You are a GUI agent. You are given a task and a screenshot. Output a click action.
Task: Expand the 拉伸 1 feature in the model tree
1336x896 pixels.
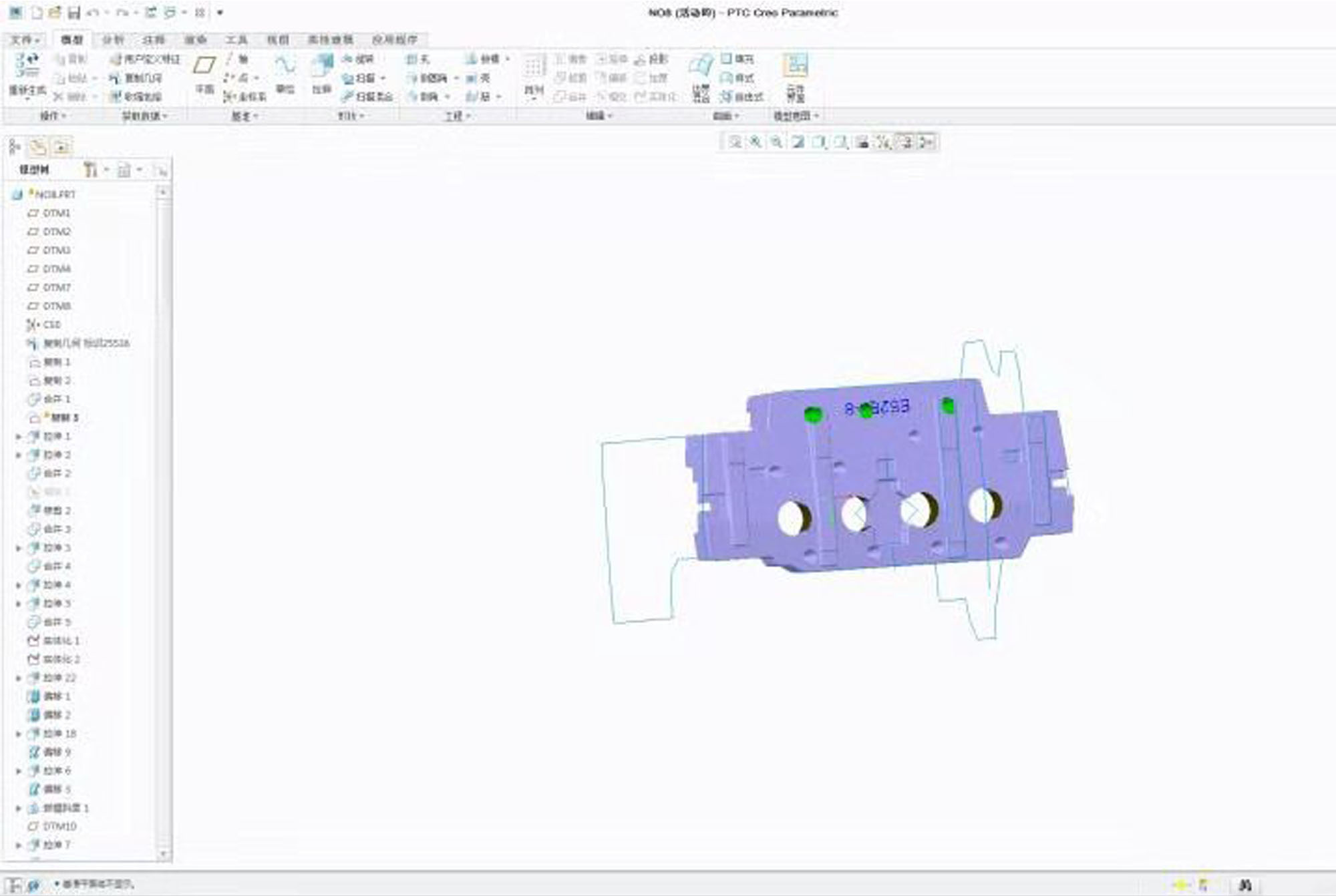pyautogui.click(x=19, y=437)
